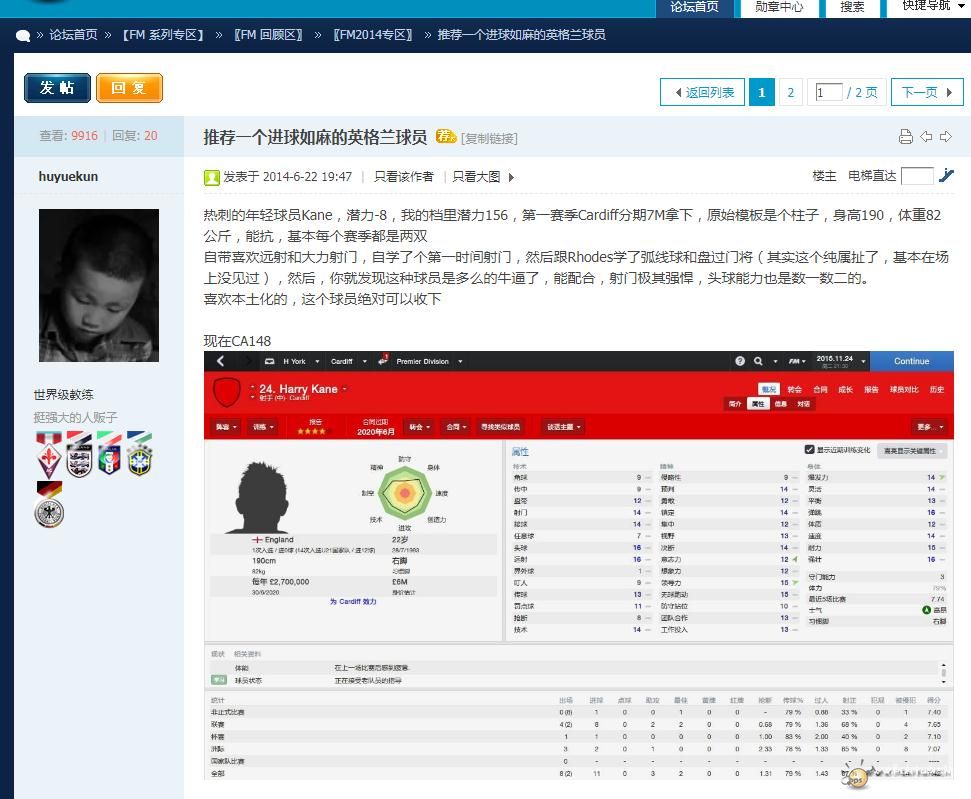
Task: Toggle 显示近期训练变化 checkbox in screenshot
Action: (x=810, y=450)
